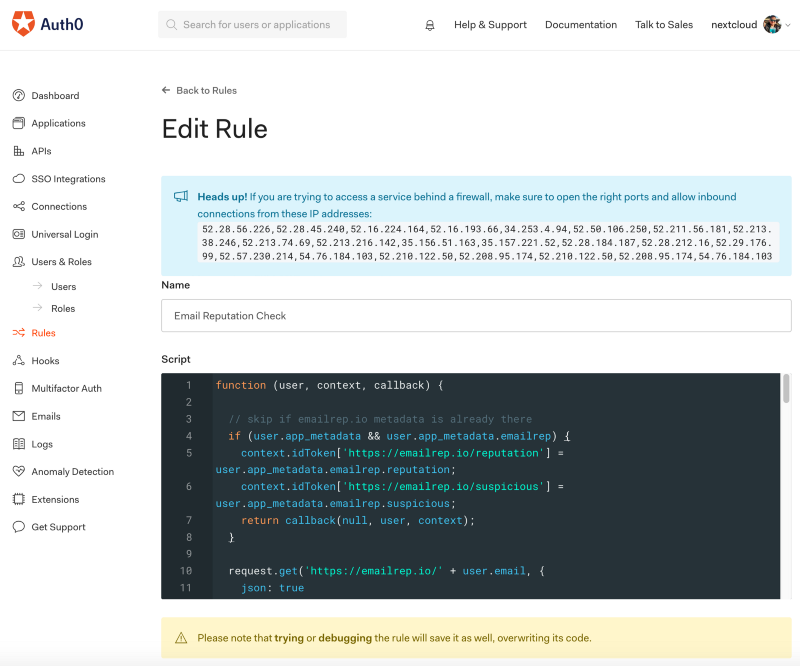Viewport: 800px width, 666px height.
Task: Click the Extensions chip icon
Action: pos(18,499)
